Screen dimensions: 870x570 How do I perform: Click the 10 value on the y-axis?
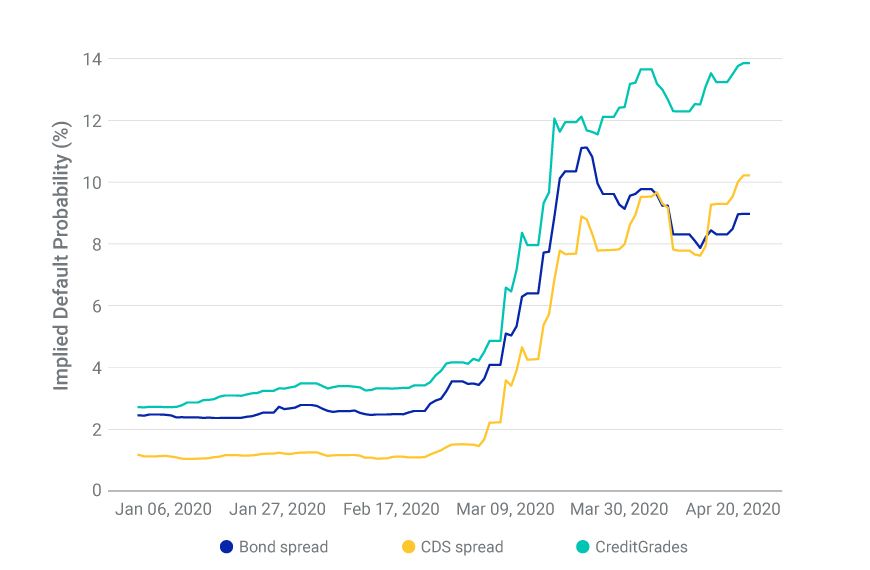[93, 183]
